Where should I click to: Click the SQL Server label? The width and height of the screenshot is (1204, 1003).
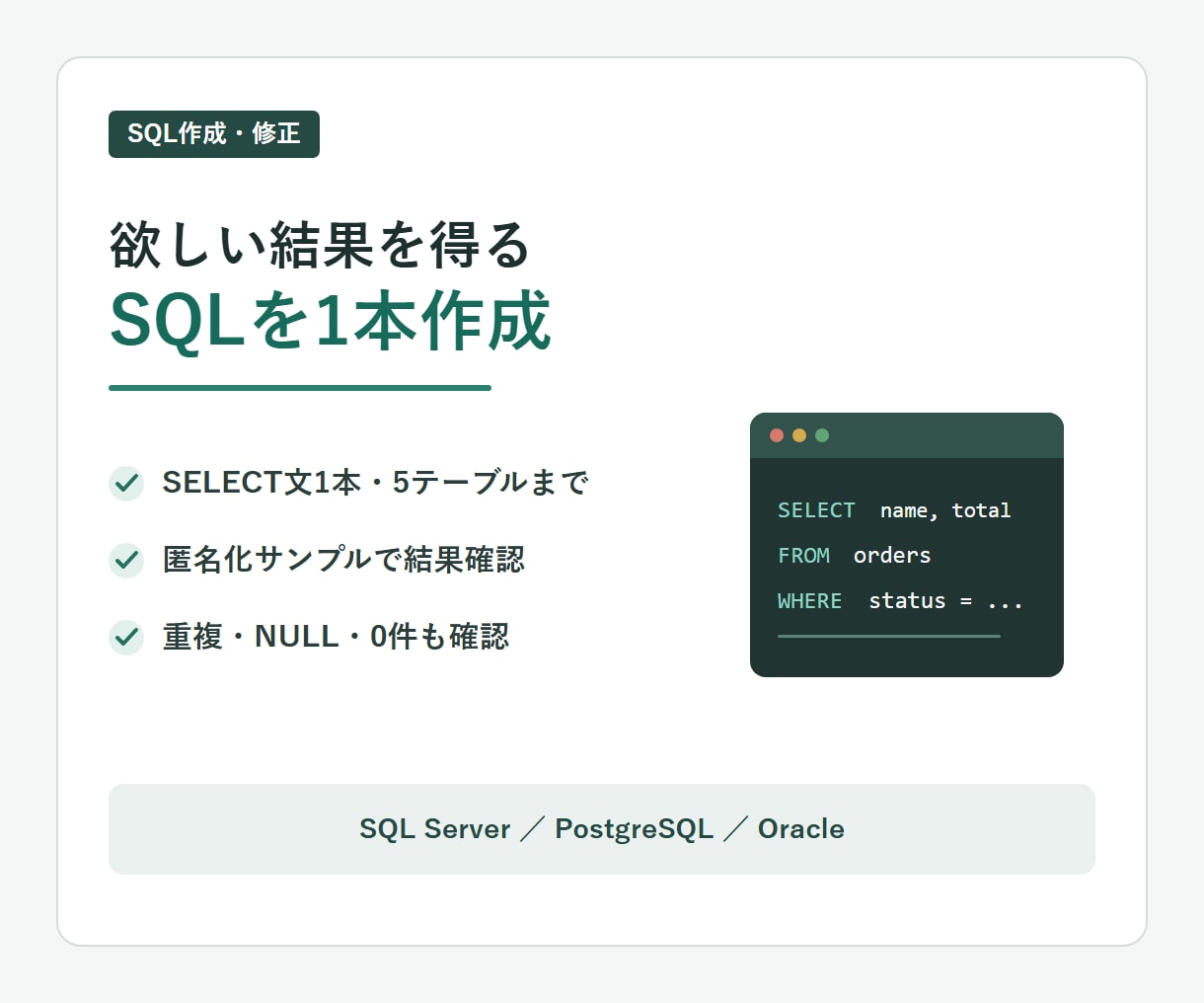435,829
